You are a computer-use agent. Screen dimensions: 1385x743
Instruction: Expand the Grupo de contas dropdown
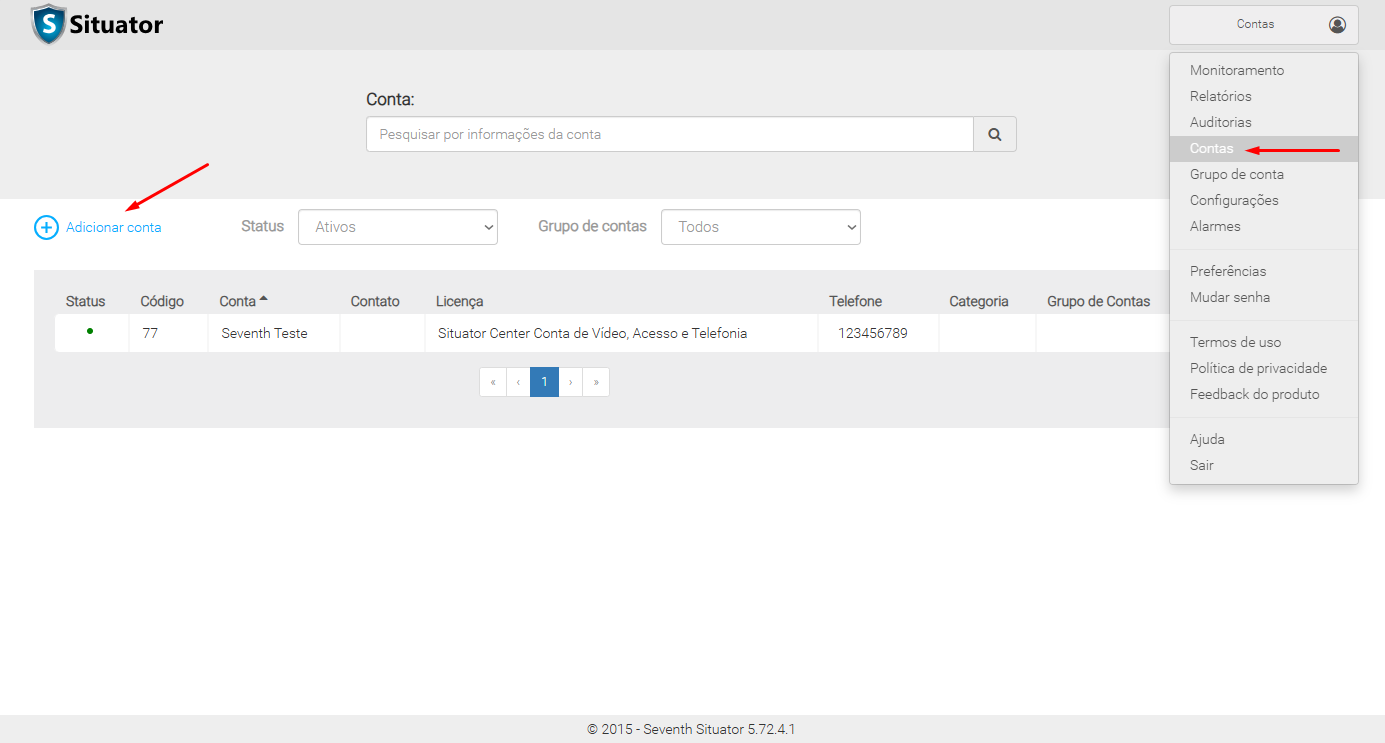[760, 227]
